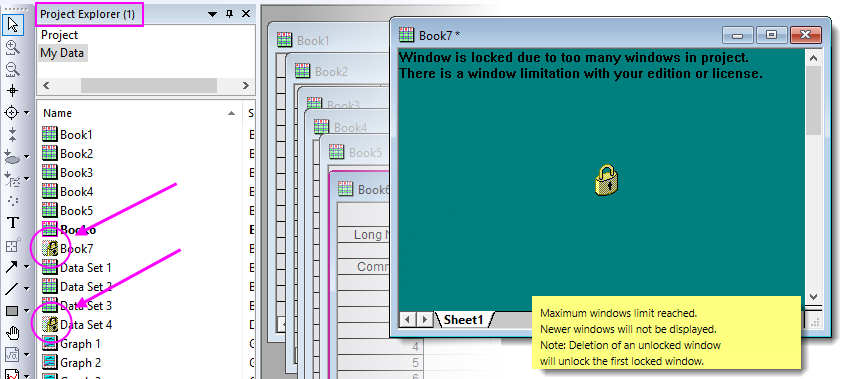Screen dimensions: 851x379
Task: Open Rectangle tool dropdown arrow
Action: click(26, 311)
